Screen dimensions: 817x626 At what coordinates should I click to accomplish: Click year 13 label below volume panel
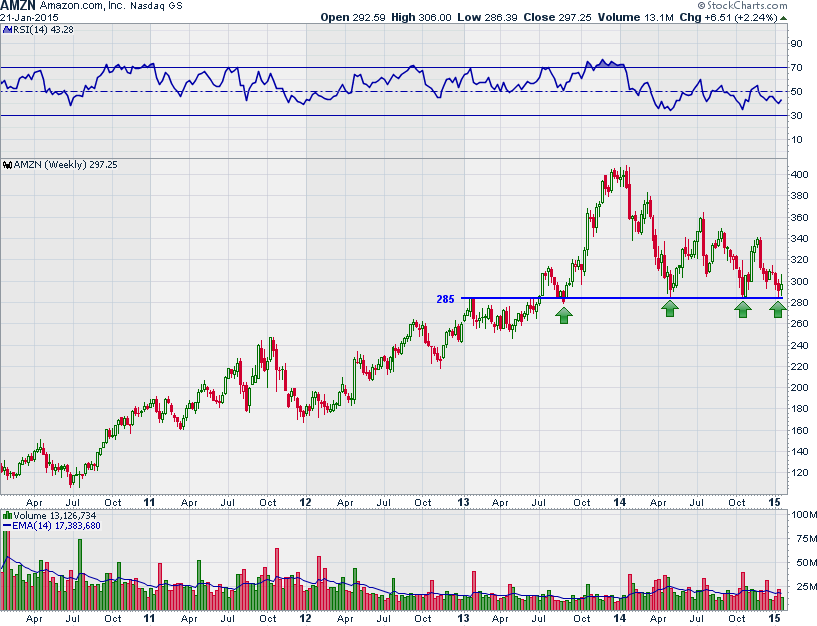463,619
